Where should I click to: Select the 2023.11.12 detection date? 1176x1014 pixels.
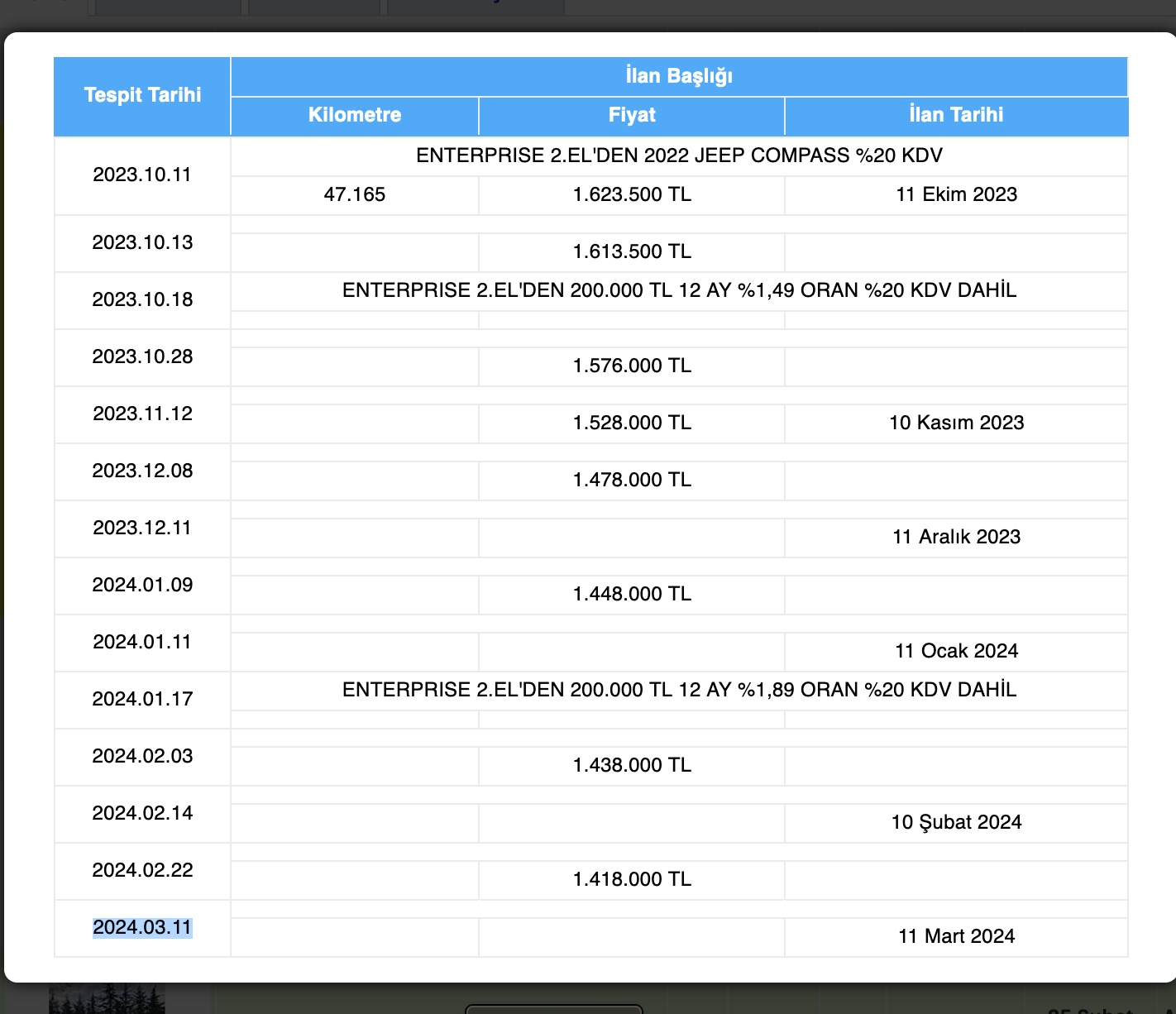142,414
